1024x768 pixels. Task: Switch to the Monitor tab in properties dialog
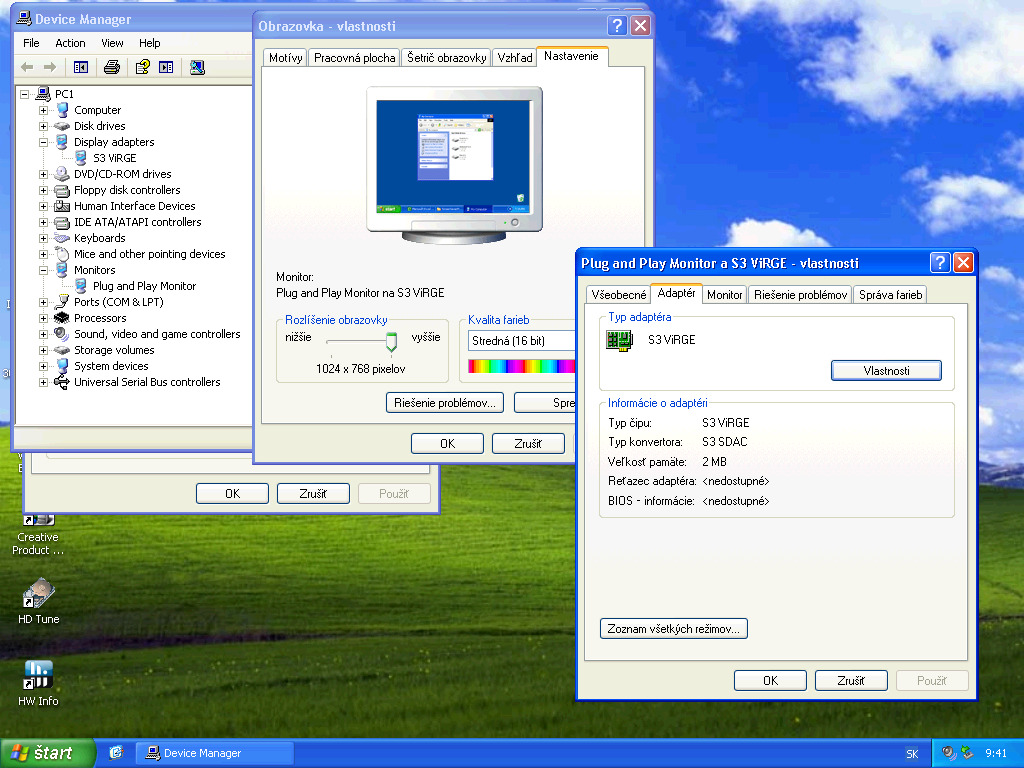pos(724,295)
